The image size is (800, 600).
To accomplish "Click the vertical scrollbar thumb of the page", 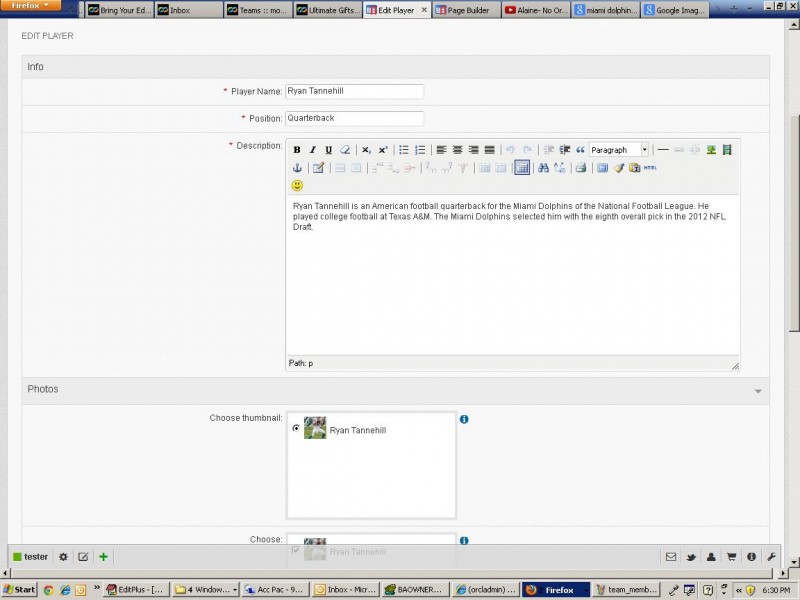I will pyautogui.click(x=794, y=222).
